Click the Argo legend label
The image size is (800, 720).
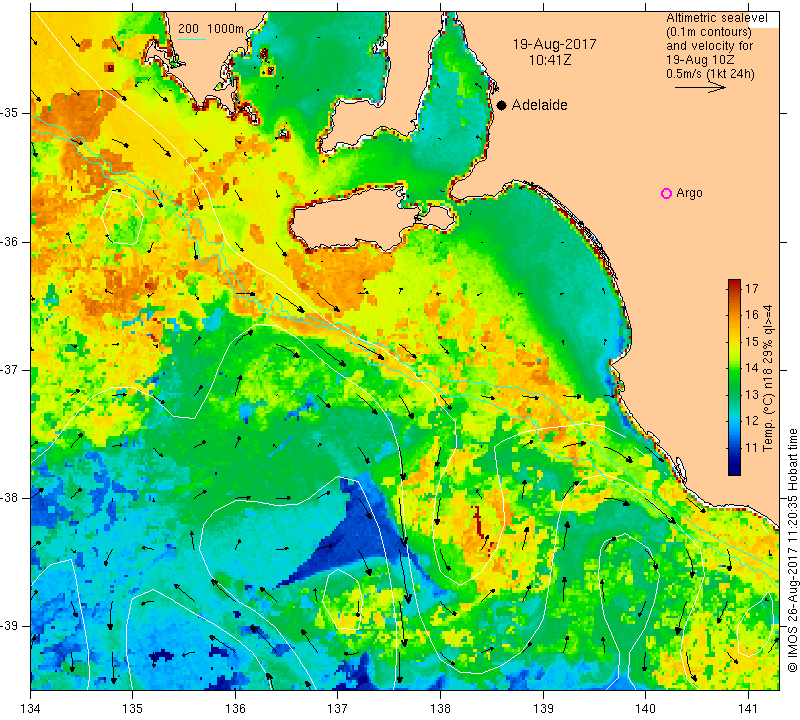pos(689,193)
